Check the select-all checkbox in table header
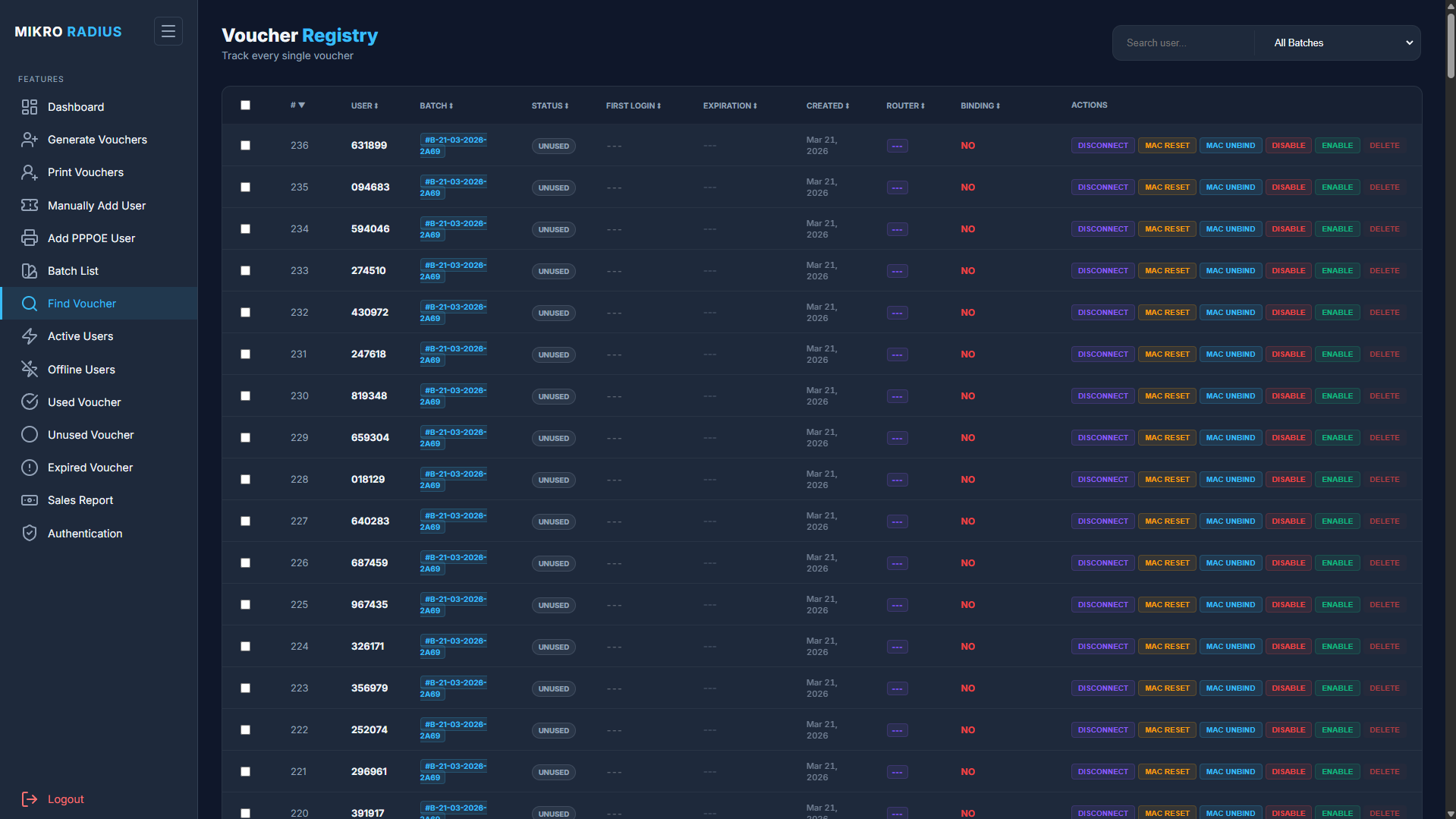 point(245,106)
